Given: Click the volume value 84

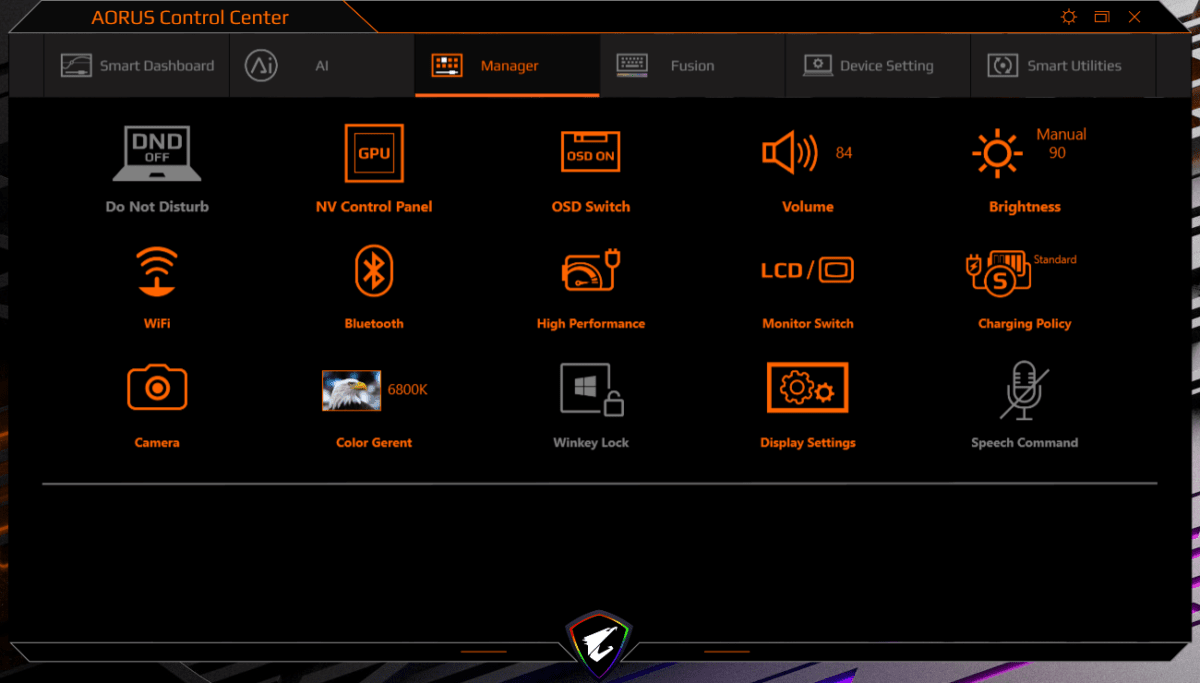Looking at the screenshot, I should click(844, 153).
